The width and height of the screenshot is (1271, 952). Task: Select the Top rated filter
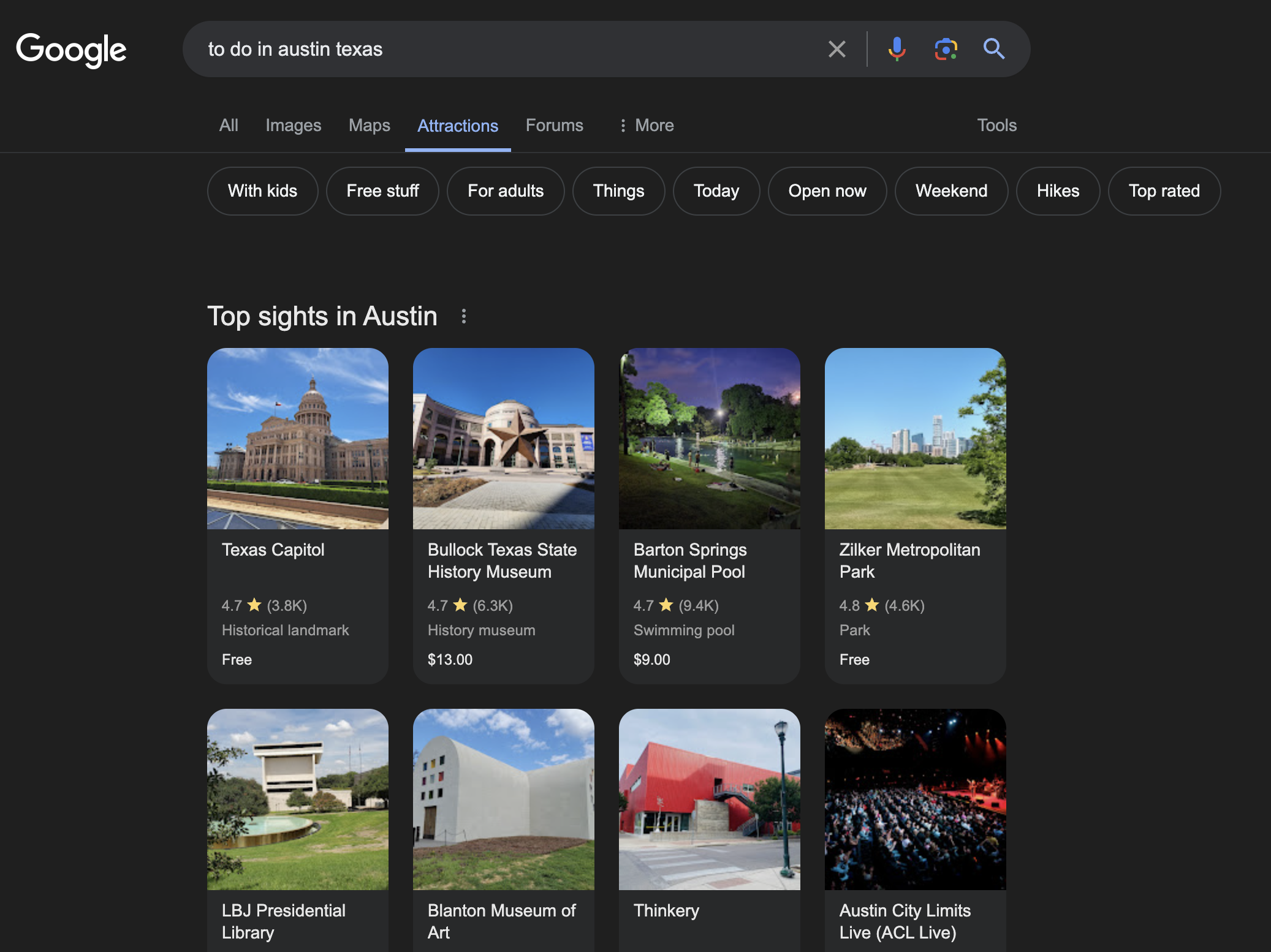pos(1164,191)
